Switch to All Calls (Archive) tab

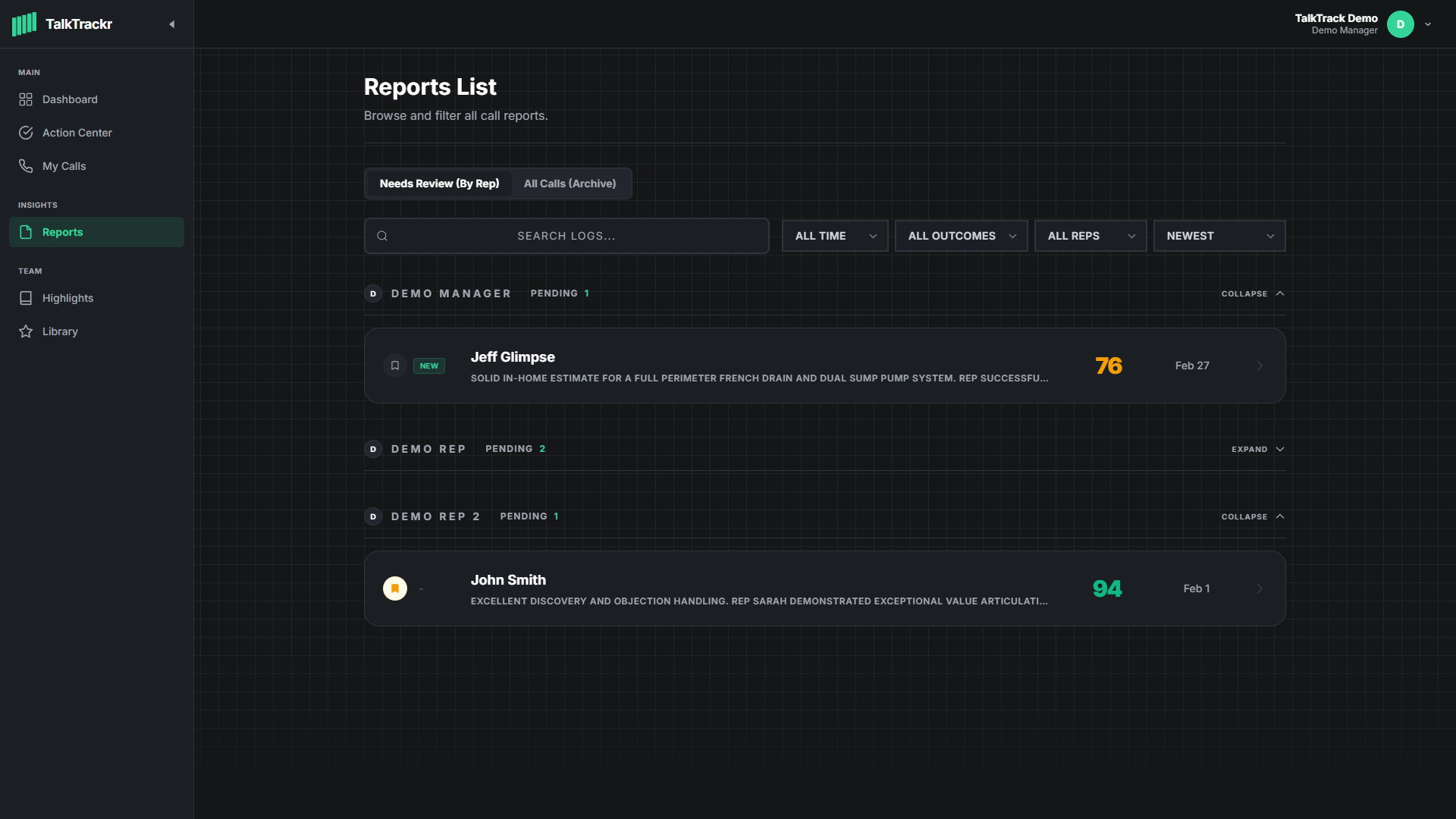570,184
